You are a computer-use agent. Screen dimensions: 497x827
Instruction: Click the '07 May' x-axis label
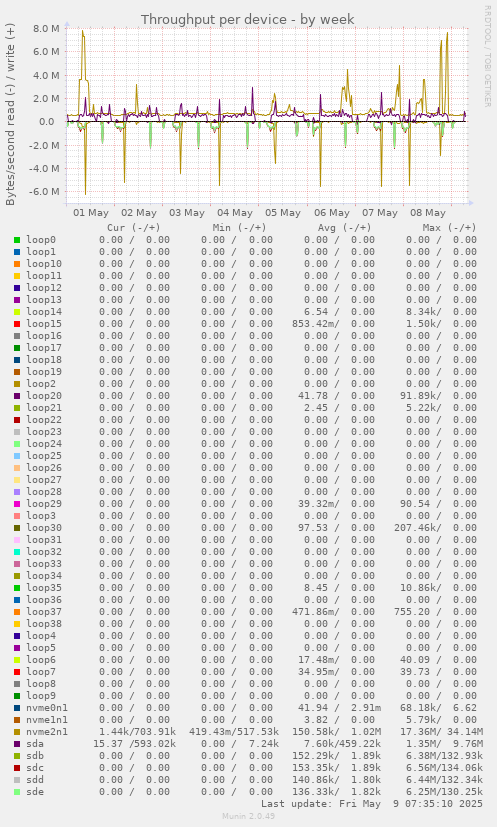(x=380, y=213)
